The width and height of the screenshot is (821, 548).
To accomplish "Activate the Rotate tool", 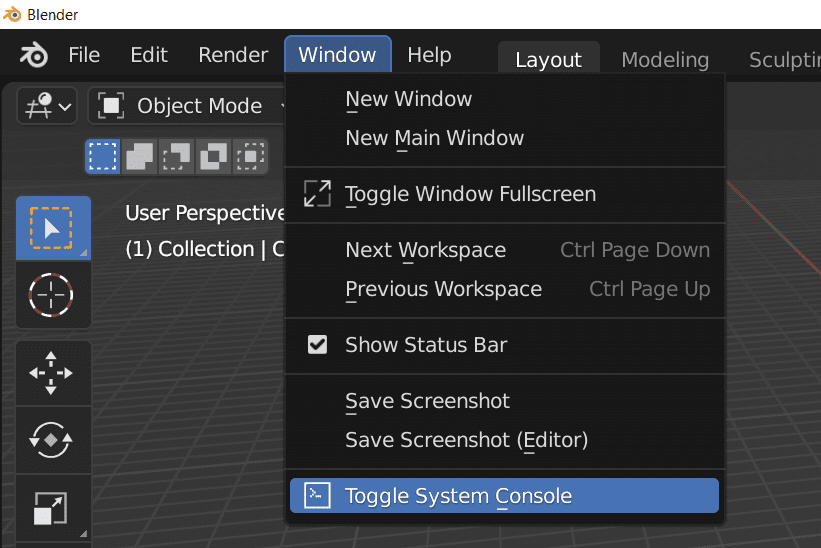I will 53,440.
